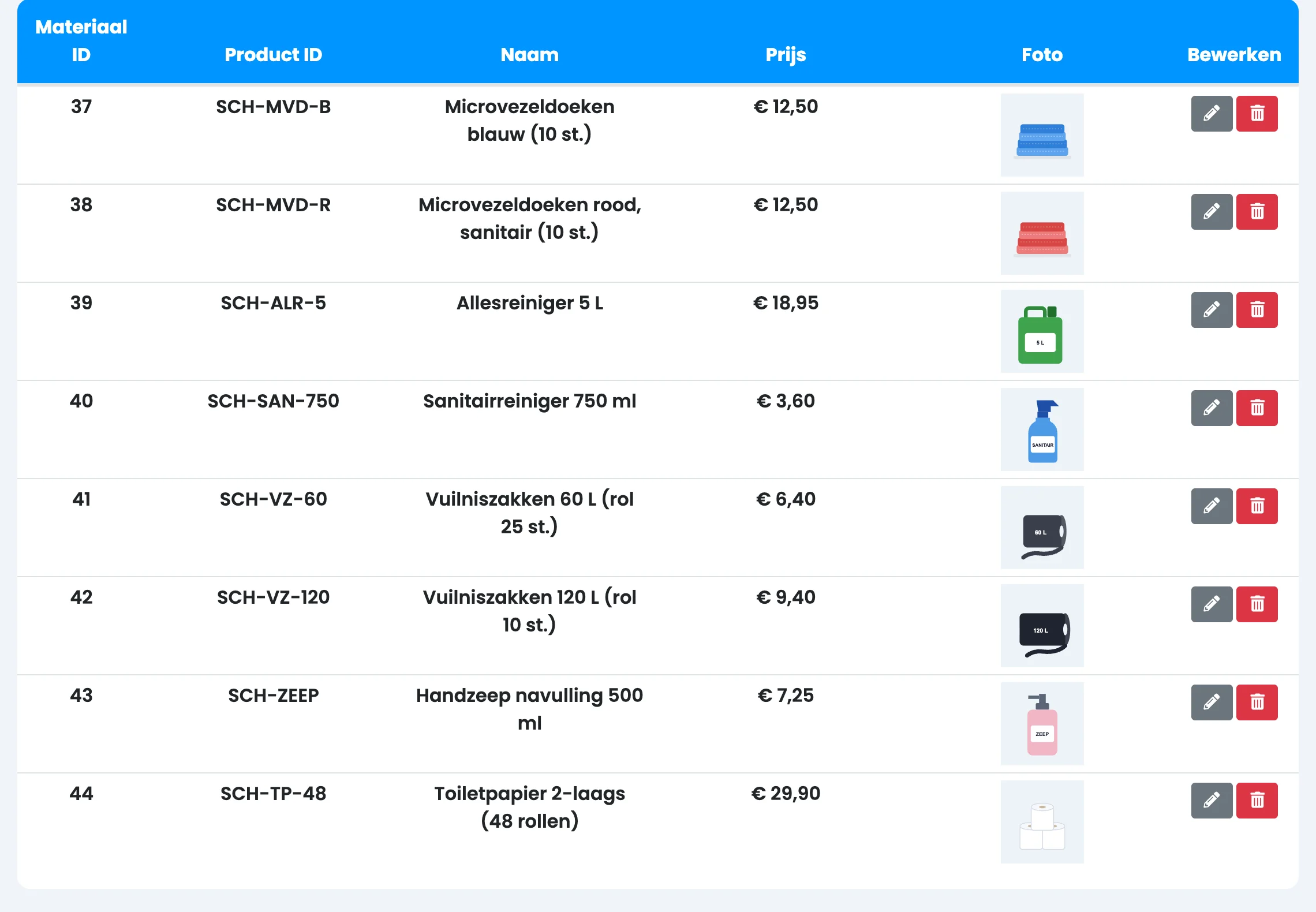This screenshot has height=912, width=1316.
Task: Open the 120 L bin bag roll photo
Action: tap(1042, 626)
